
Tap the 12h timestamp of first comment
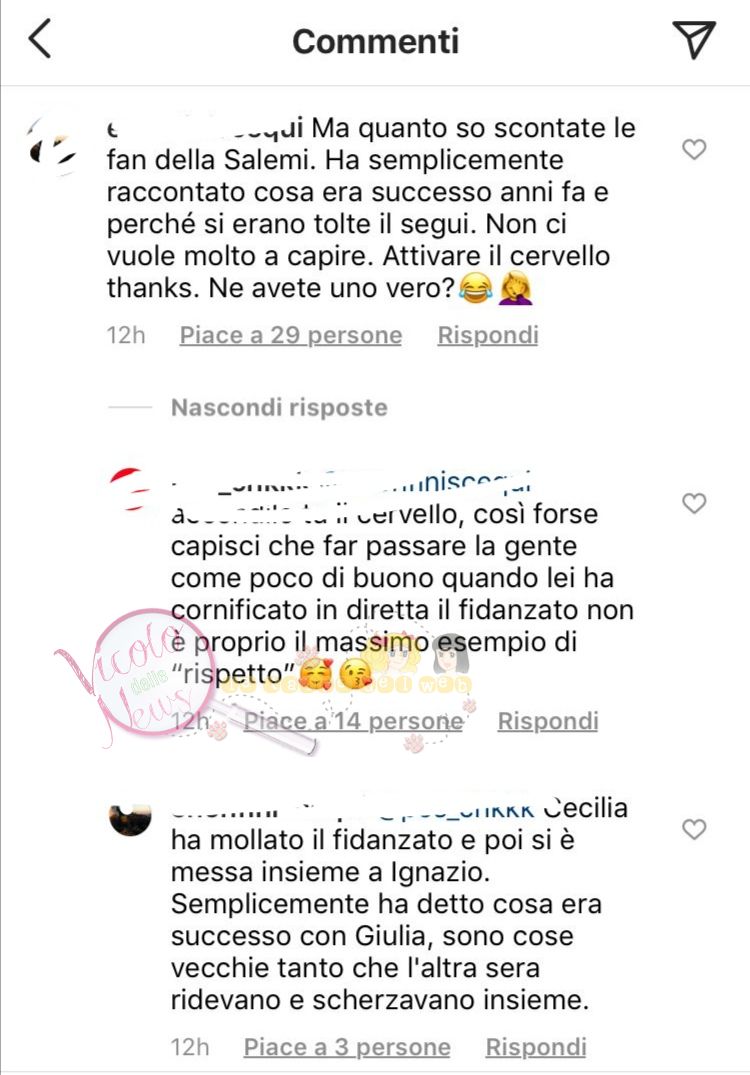tap(126, 335)
